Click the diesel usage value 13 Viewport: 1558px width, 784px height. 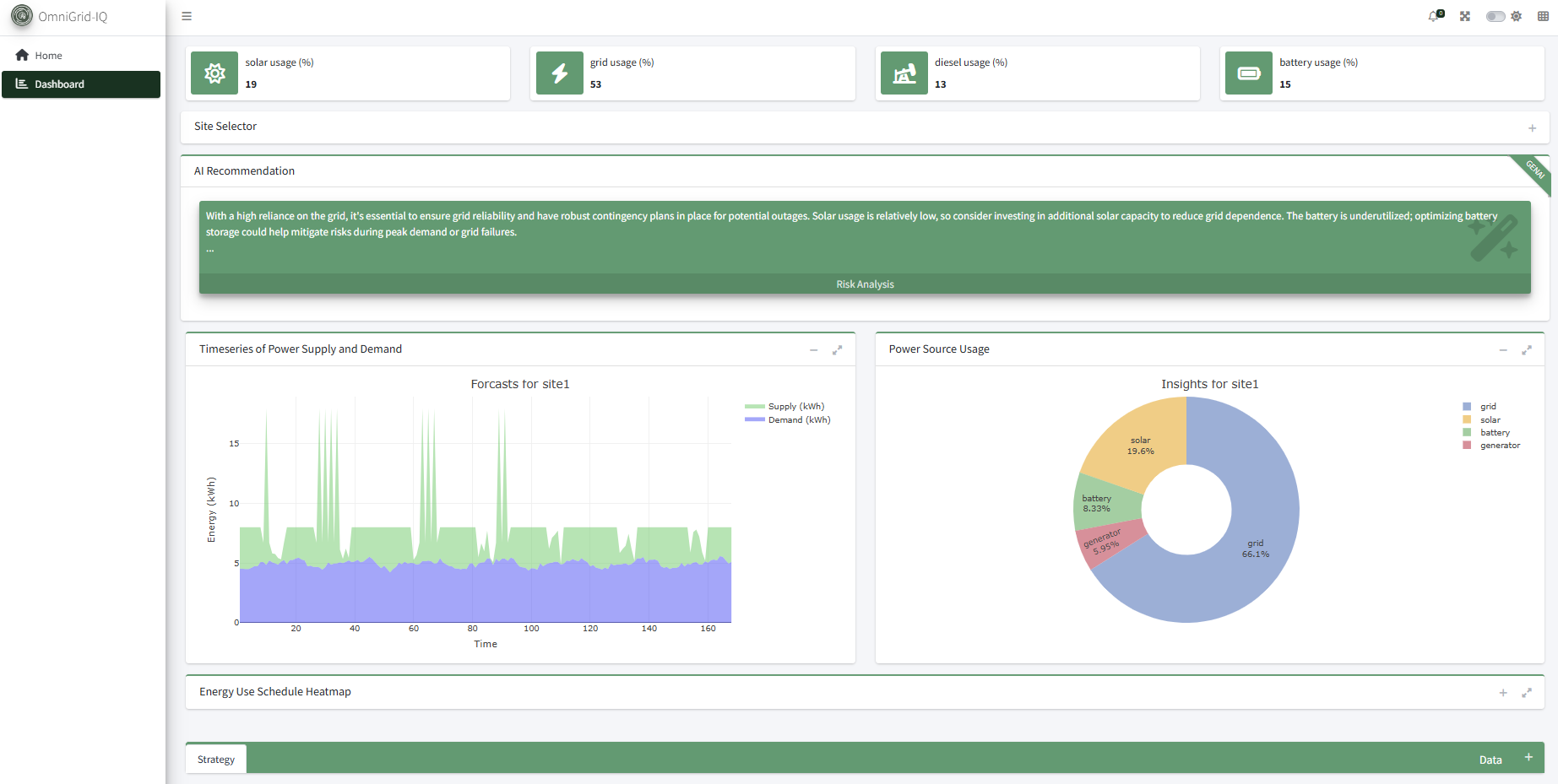(x=940, y=84)
